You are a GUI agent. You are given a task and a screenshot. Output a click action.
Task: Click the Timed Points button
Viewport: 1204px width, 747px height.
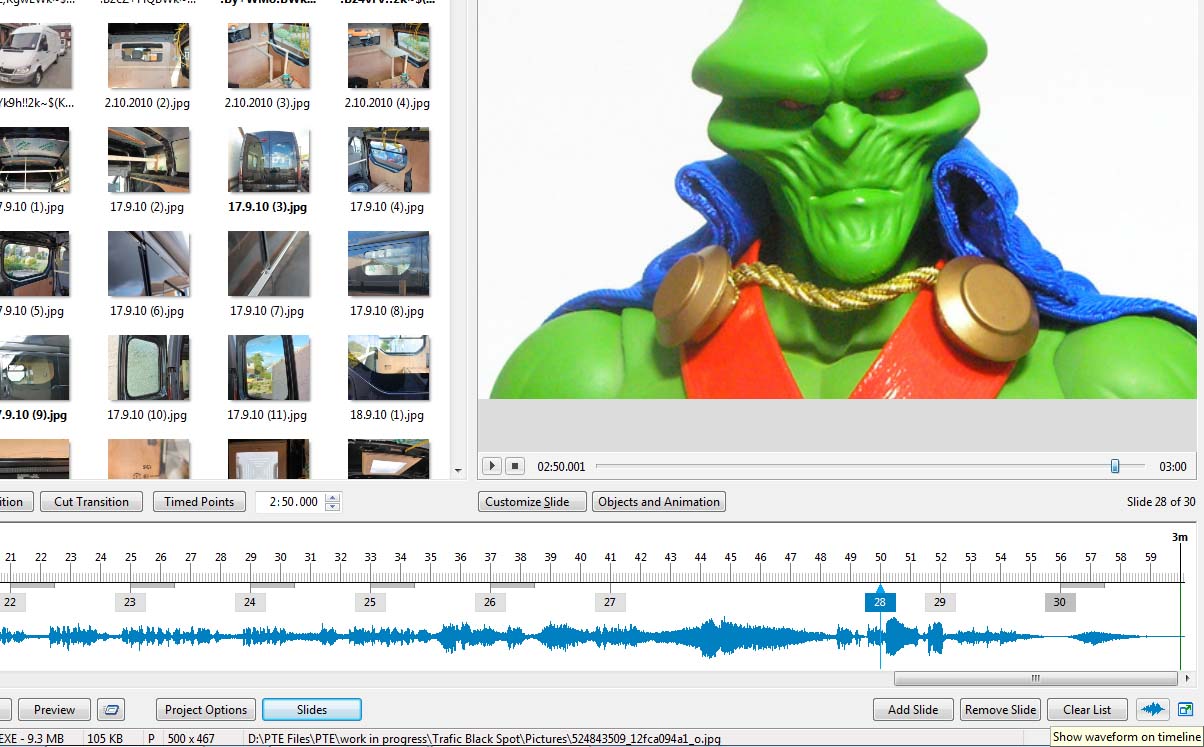199,502
